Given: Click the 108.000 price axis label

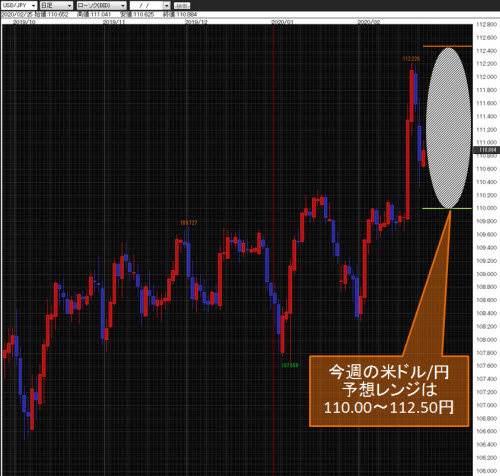Looking at the screenshot, I should [x=487, y=339].
